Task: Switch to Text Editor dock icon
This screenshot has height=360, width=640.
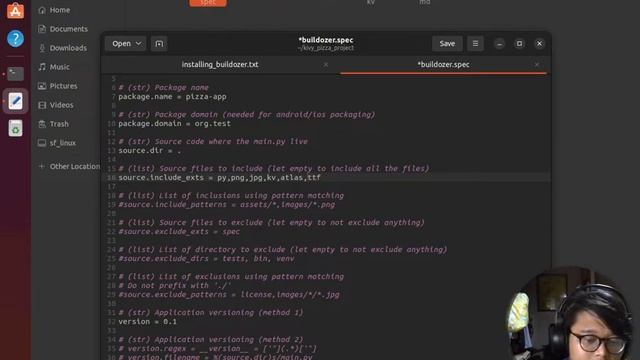Action: tap(16, 101)
